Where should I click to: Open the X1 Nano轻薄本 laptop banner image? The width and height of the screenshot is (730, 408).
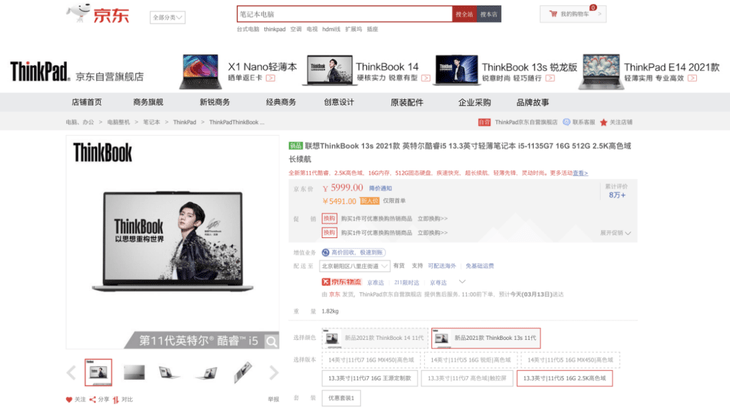click(x=201, y=71)
